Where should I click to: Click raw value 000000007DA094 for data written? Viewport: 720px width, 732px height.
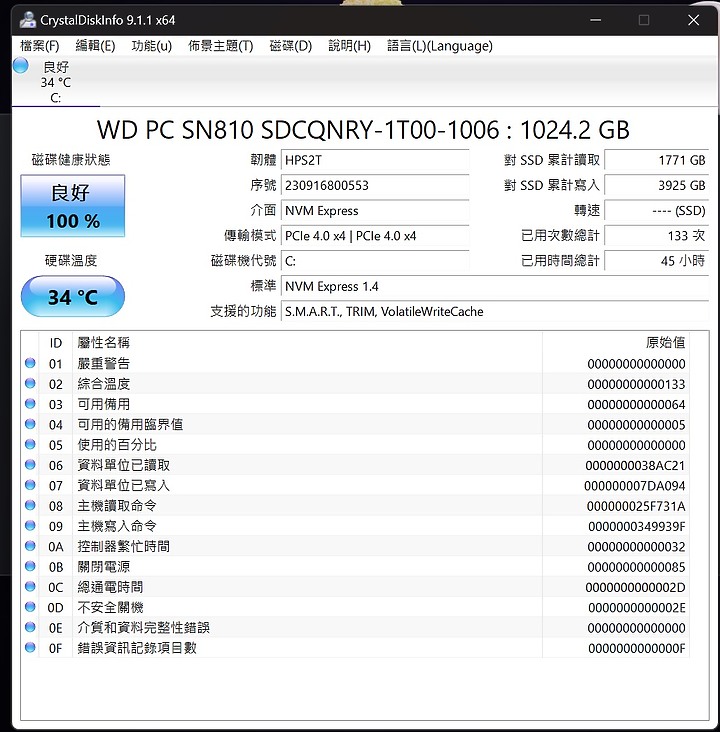click(x=635, y=486)
